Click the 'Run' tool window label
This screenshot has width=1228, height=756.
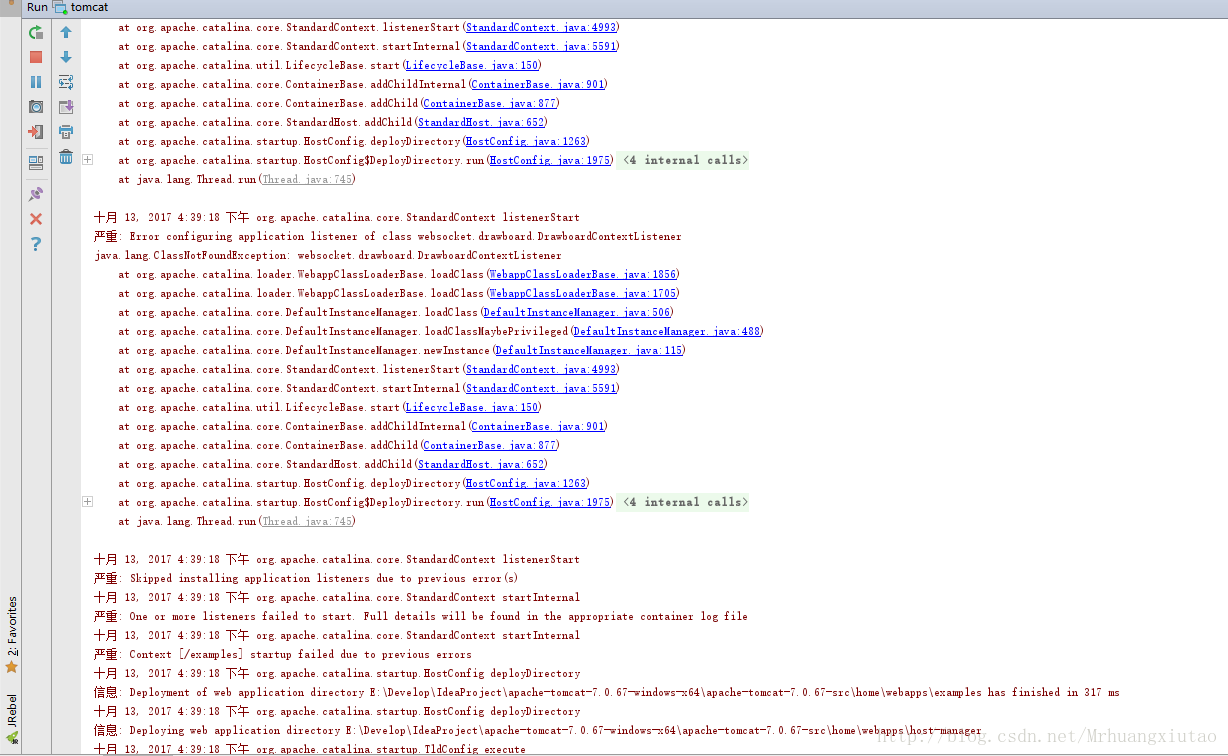click(37, 7)
